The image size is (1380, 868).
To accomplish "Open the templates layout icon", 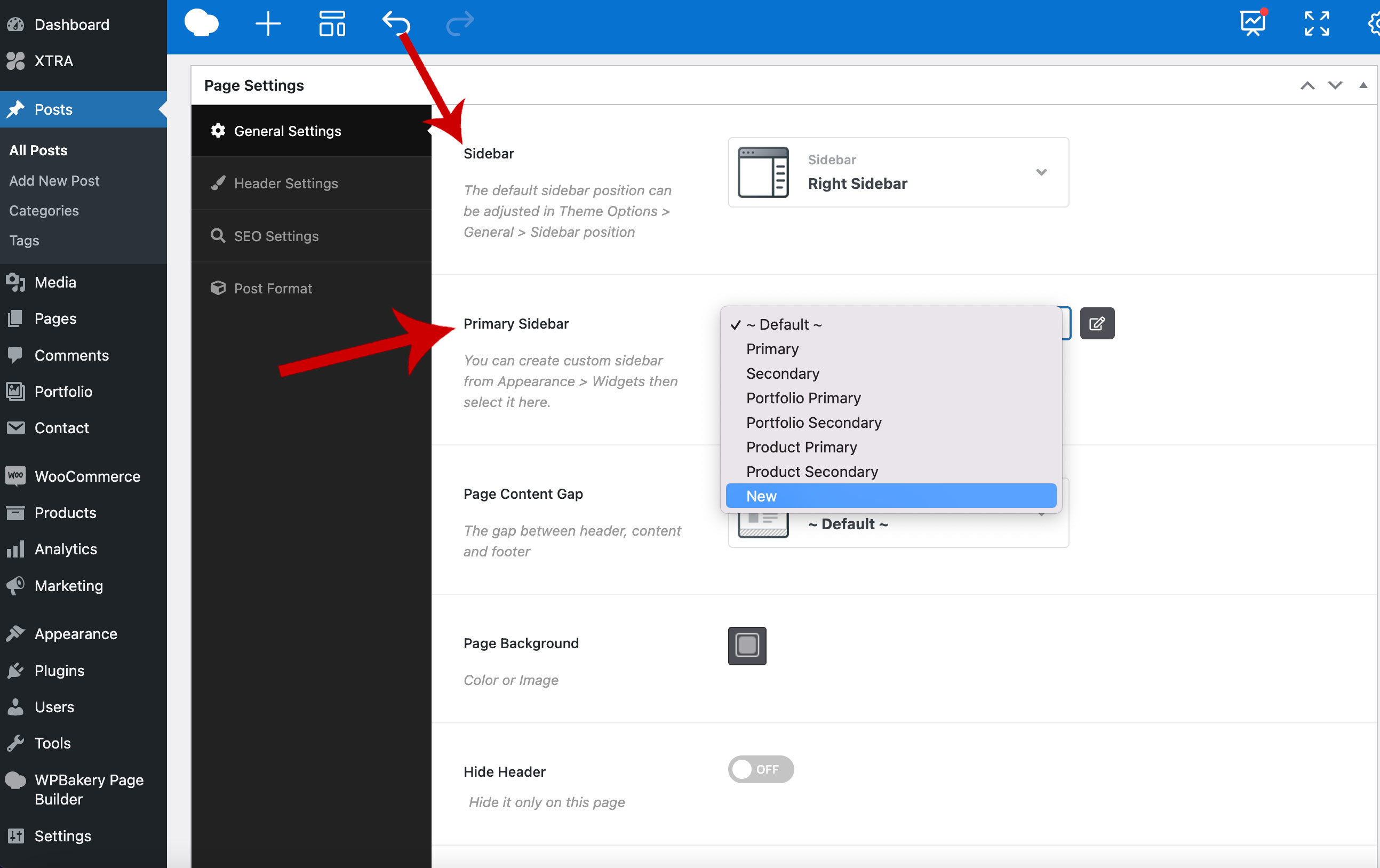I will (x=332, y=24).
